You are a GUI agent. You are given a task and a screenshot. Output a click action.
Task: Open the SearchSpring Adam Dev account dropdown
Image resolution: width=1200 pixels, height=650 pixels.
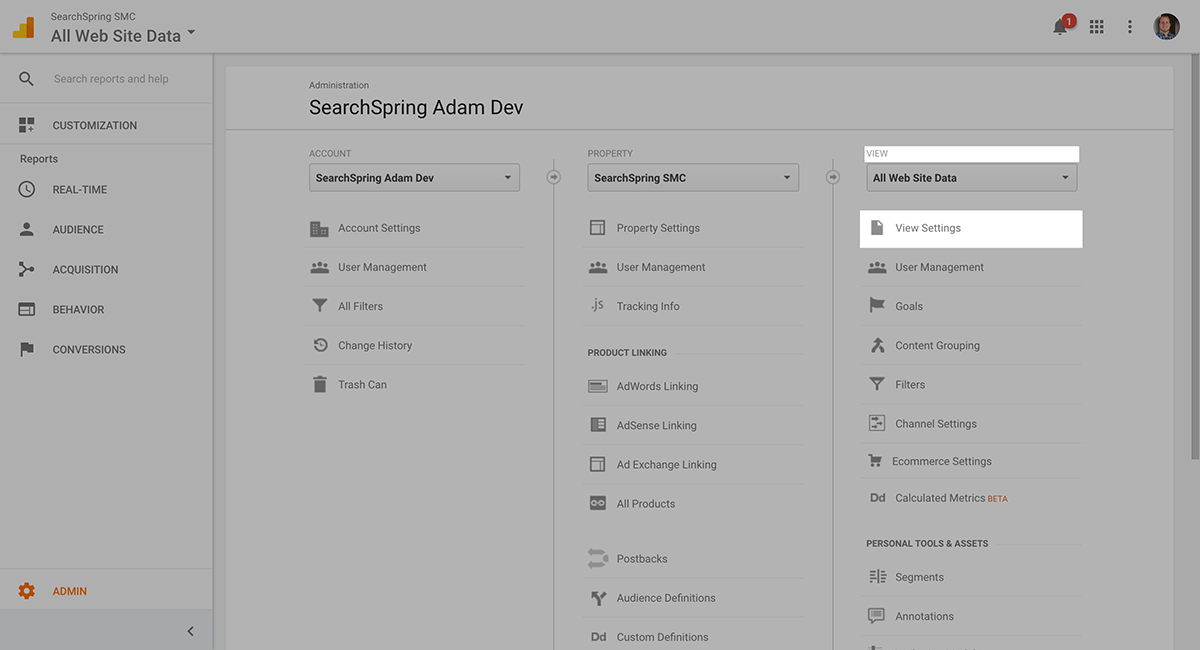pyautogui.click(x=414, y=178)
